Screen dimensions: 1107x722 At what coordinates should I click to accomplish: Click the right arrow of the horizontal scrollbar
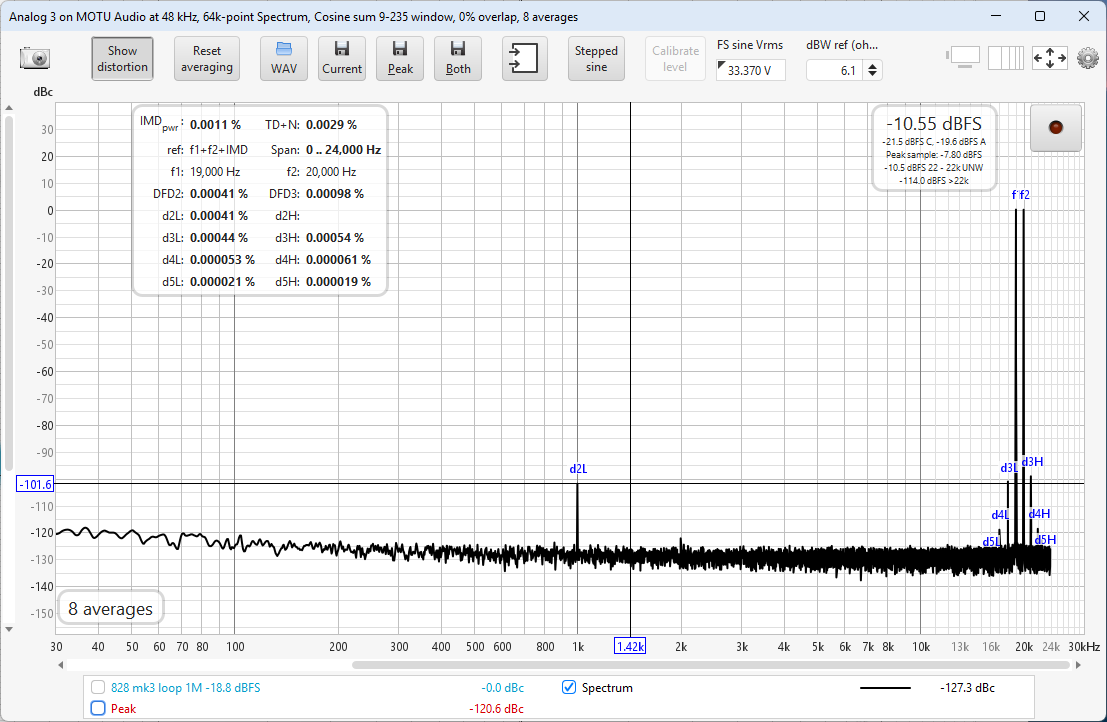click(1078, 665)
